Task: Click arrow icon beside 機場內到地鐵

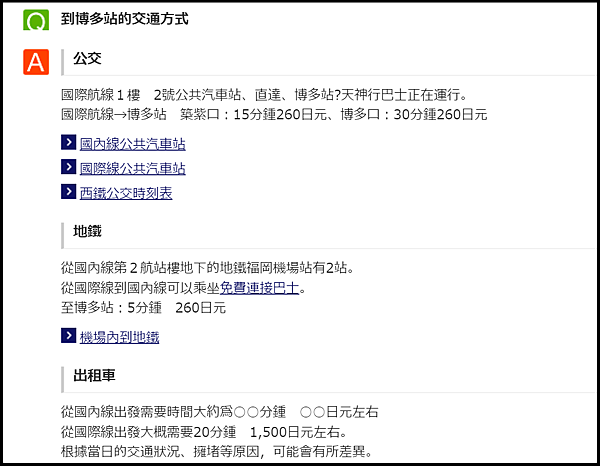Action: tap(68, 336)
